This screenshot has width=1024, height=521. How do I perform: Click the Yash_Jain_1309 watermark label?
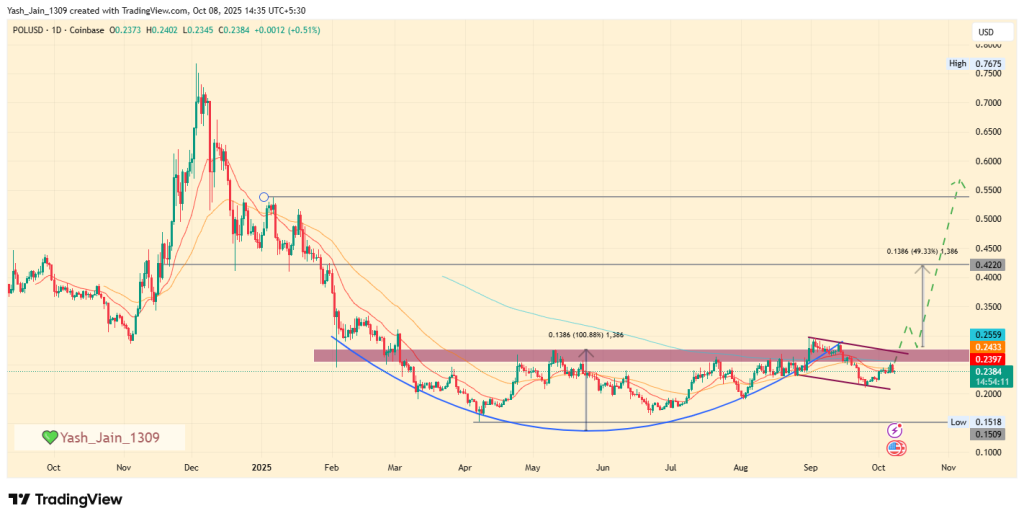(110, 437)
